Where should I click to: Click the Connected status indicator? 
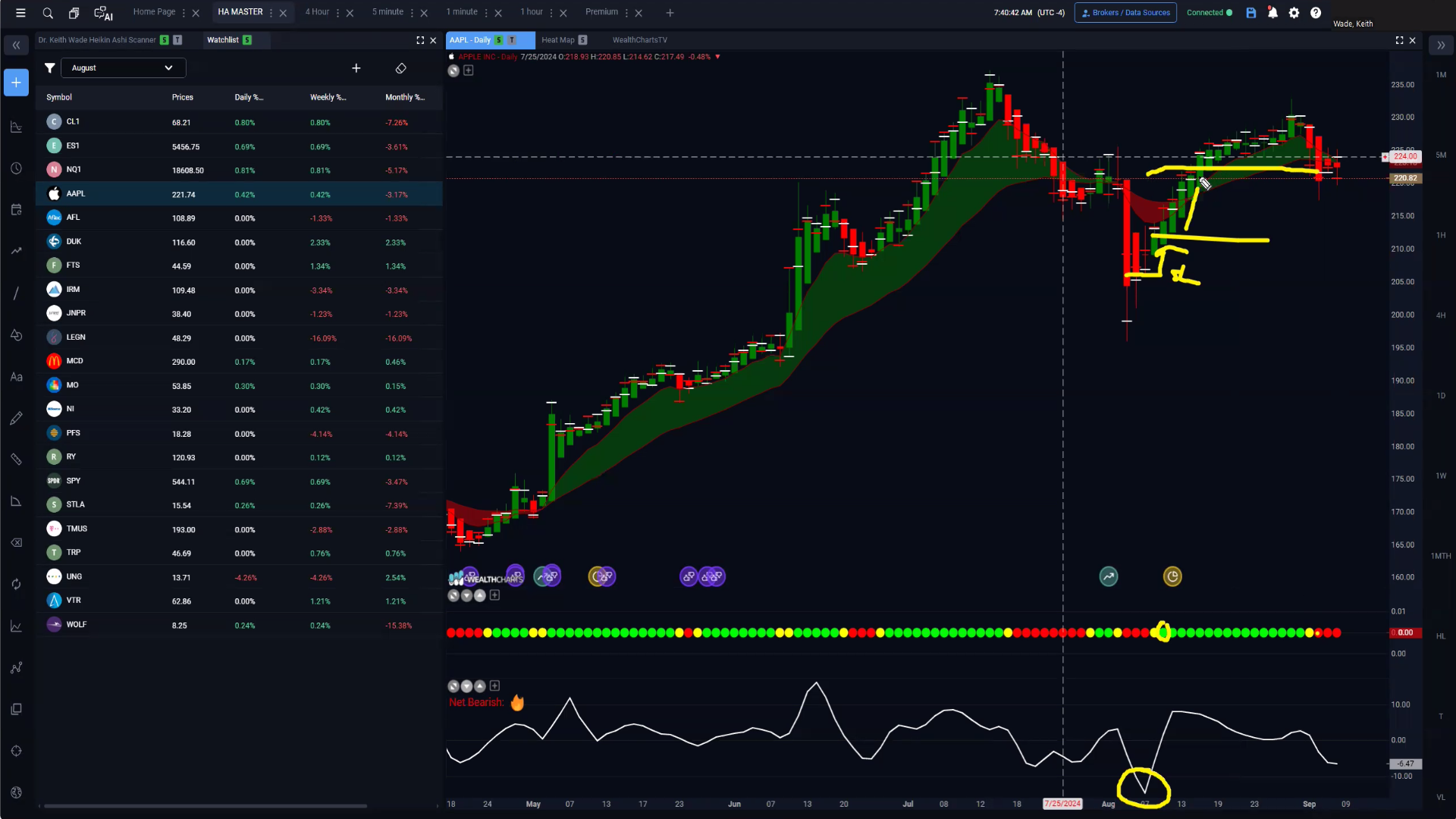1210,13
